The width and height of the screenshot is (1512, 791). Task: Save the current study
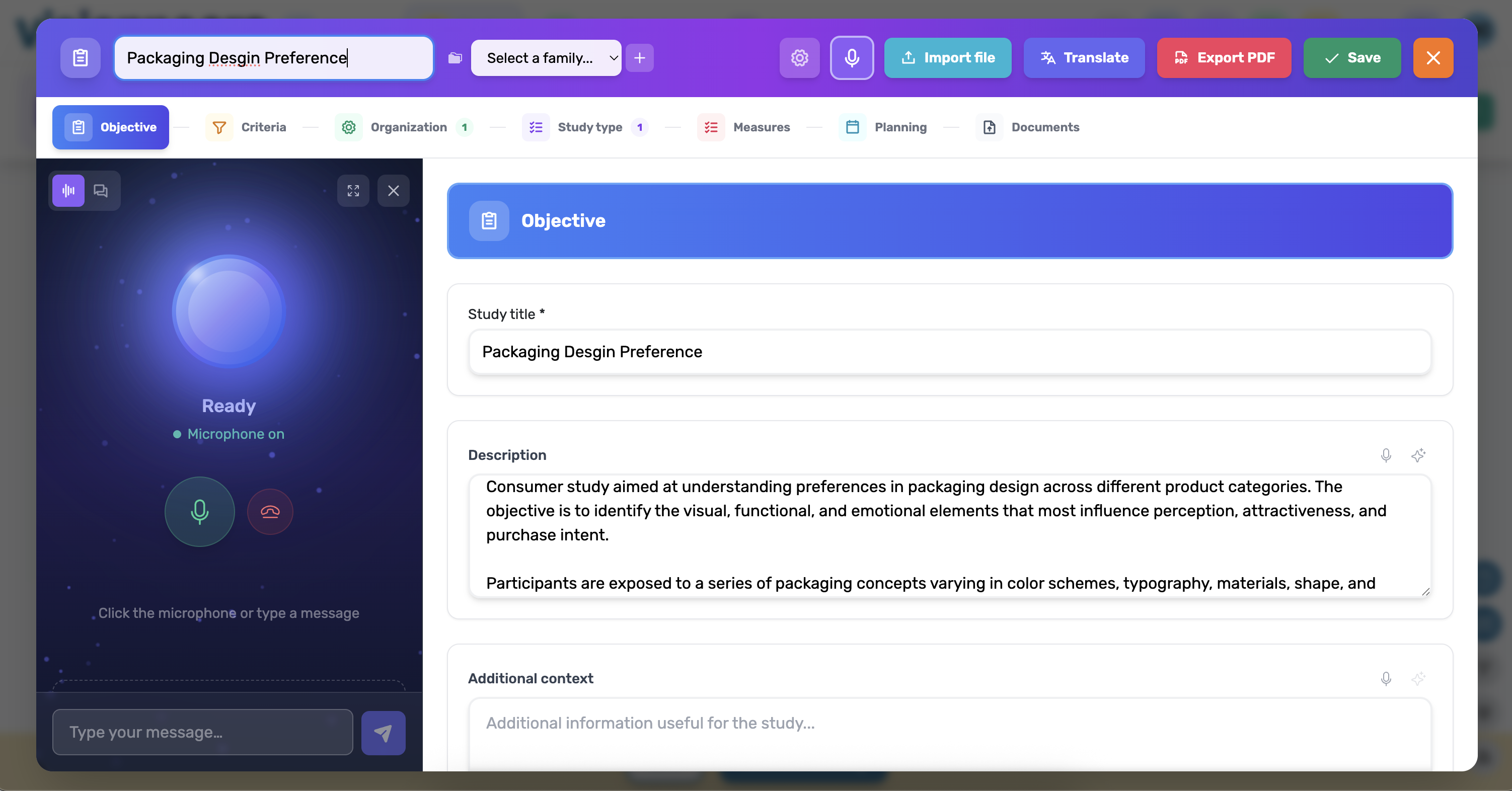[1351, 57]
